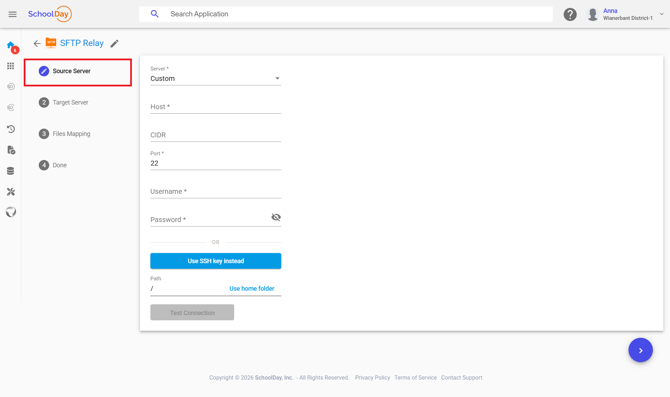The image size is (670, 397).
Task: Select the Files Mapping step
Action: pos(65,134)
